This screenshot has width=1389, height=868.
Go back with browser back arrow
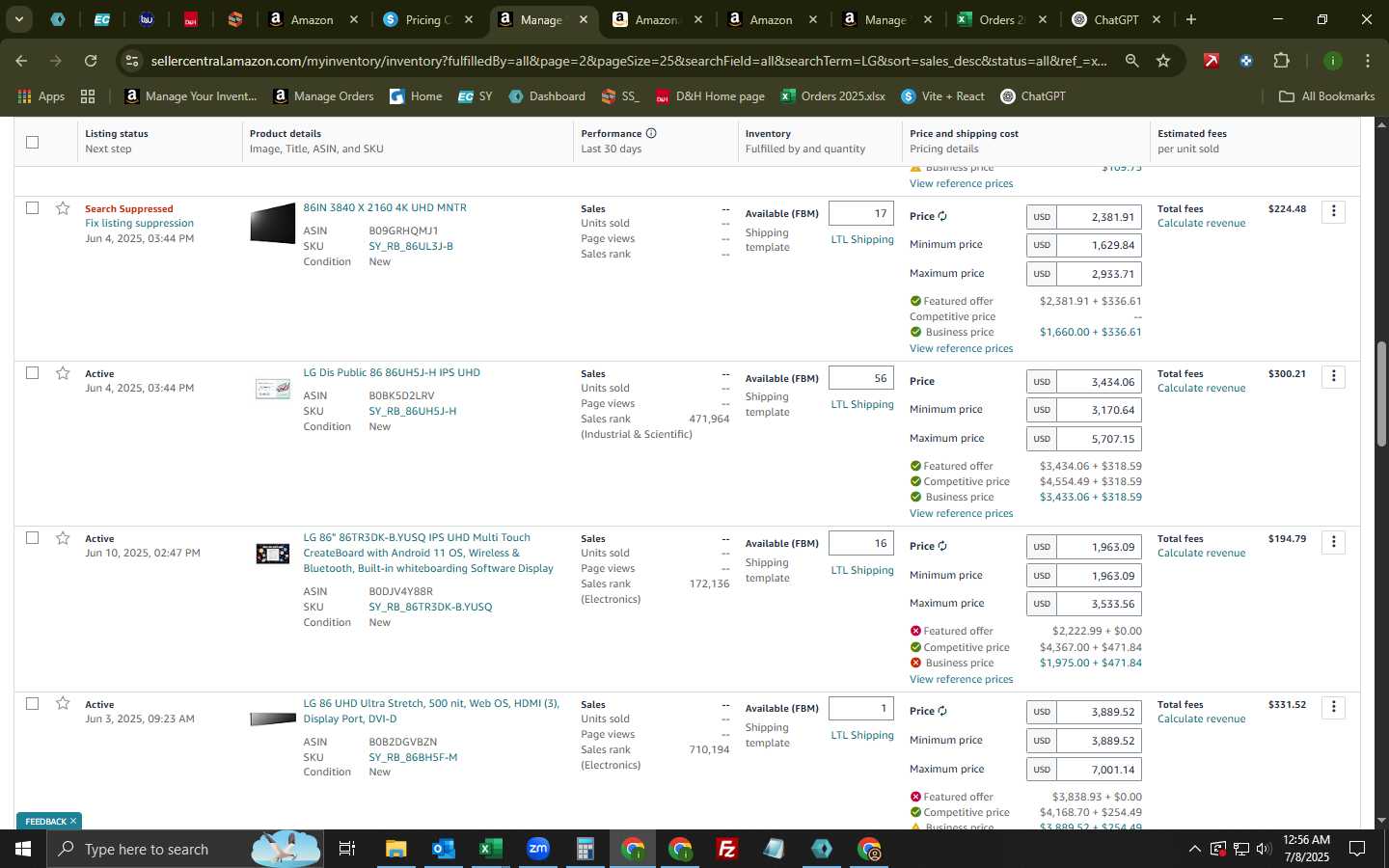pyautogui.click(x=21, y=61)
